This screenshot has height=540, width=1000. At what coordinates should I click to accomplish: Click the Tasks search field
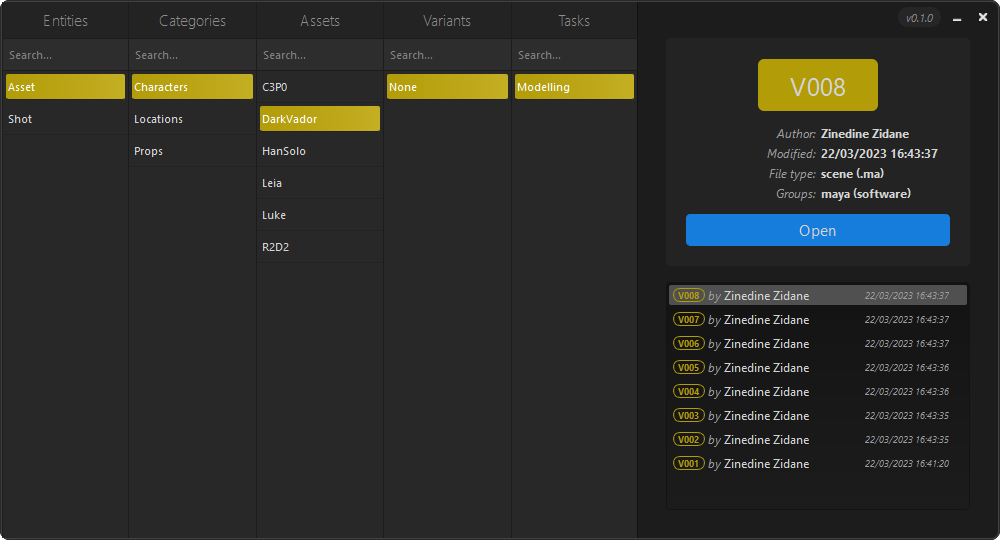pyautogui.click(x=574, y=55)
